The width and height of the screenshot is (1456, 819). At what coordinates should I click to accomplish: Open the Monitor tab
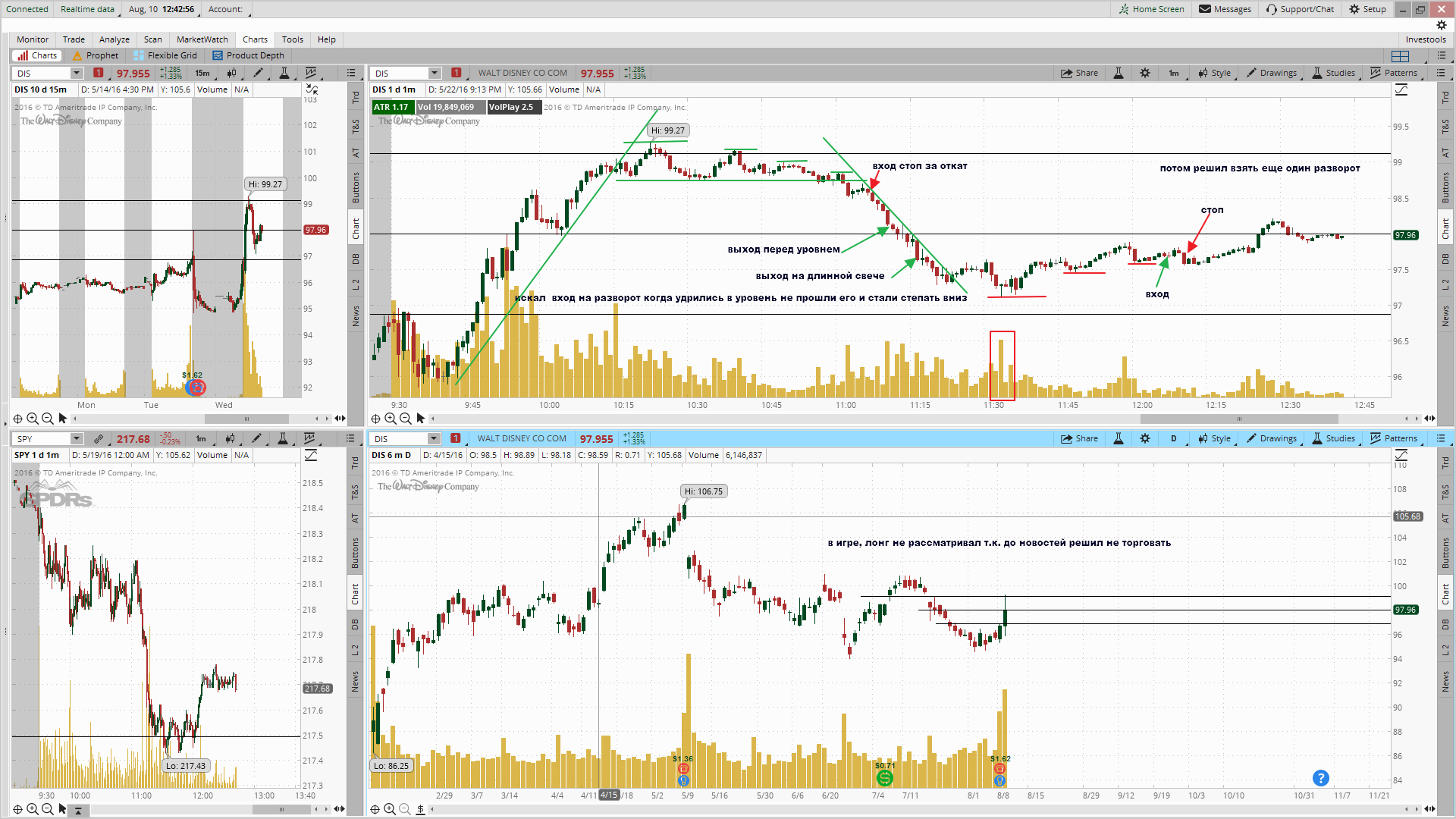coord(33,39)
